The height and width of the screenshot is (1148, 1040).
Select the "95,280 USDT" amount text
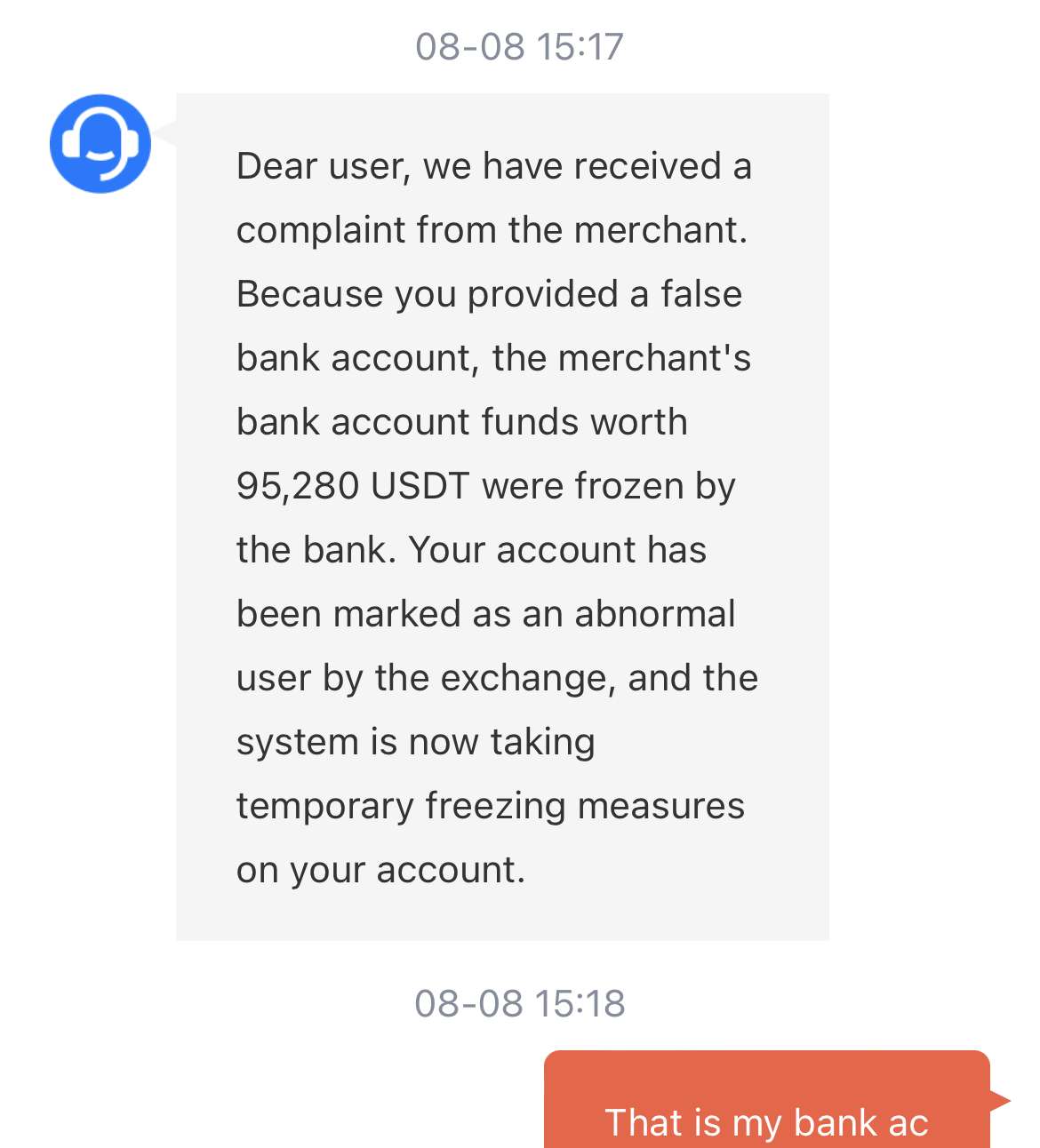point(352,486)
